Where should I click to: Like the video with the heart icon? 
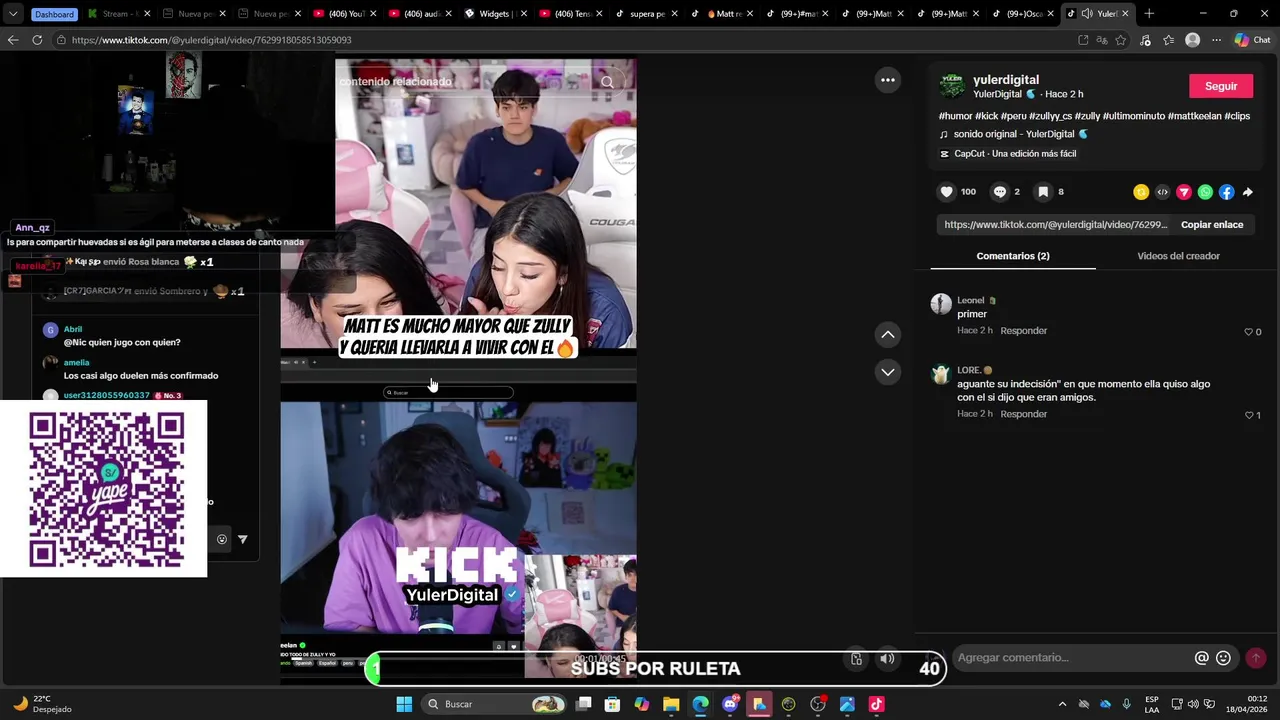(x=946, y=192)
